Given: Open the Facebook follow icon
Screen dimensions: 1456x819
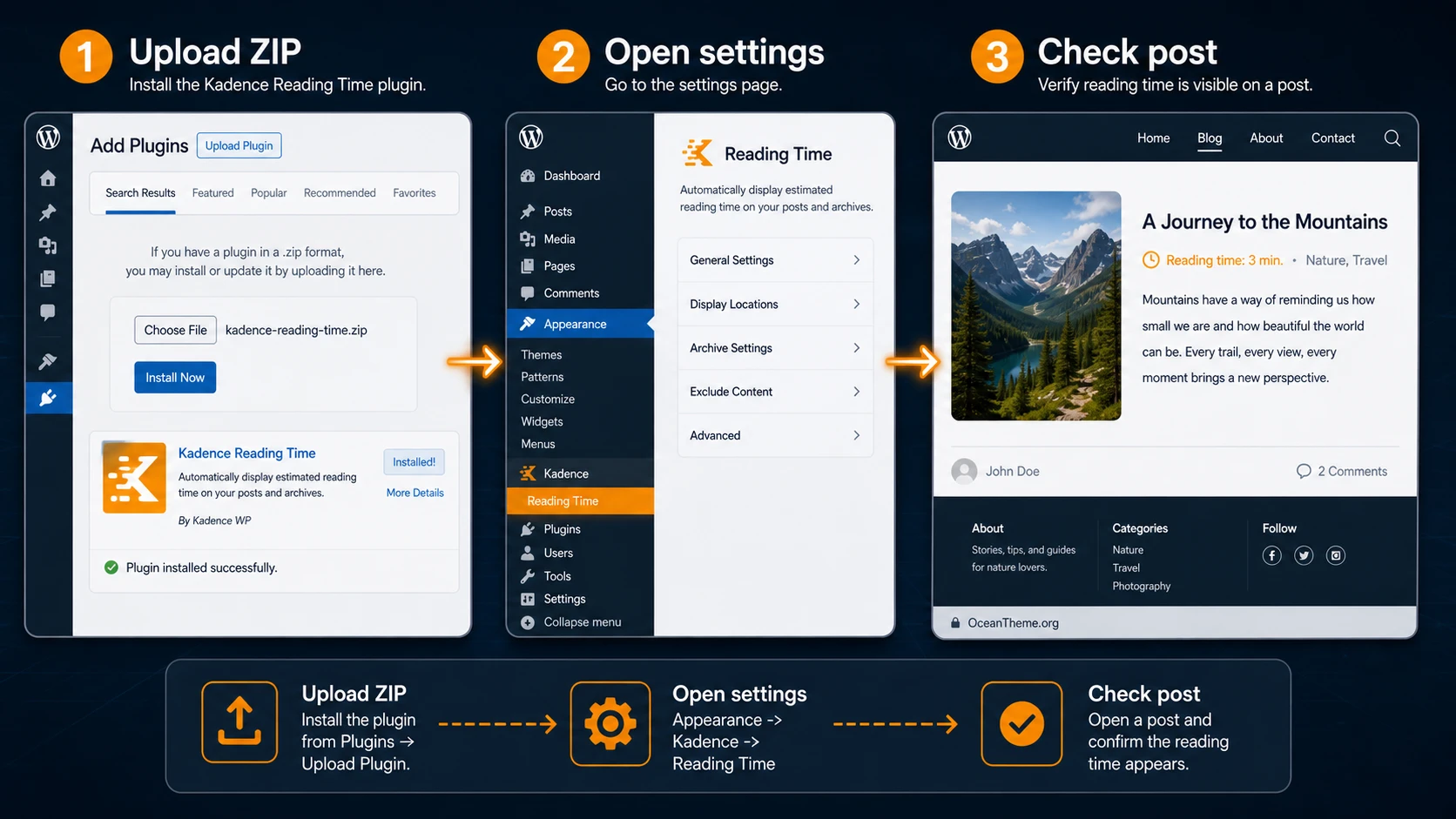Looking at the screenshot, I should [1272, 555].
